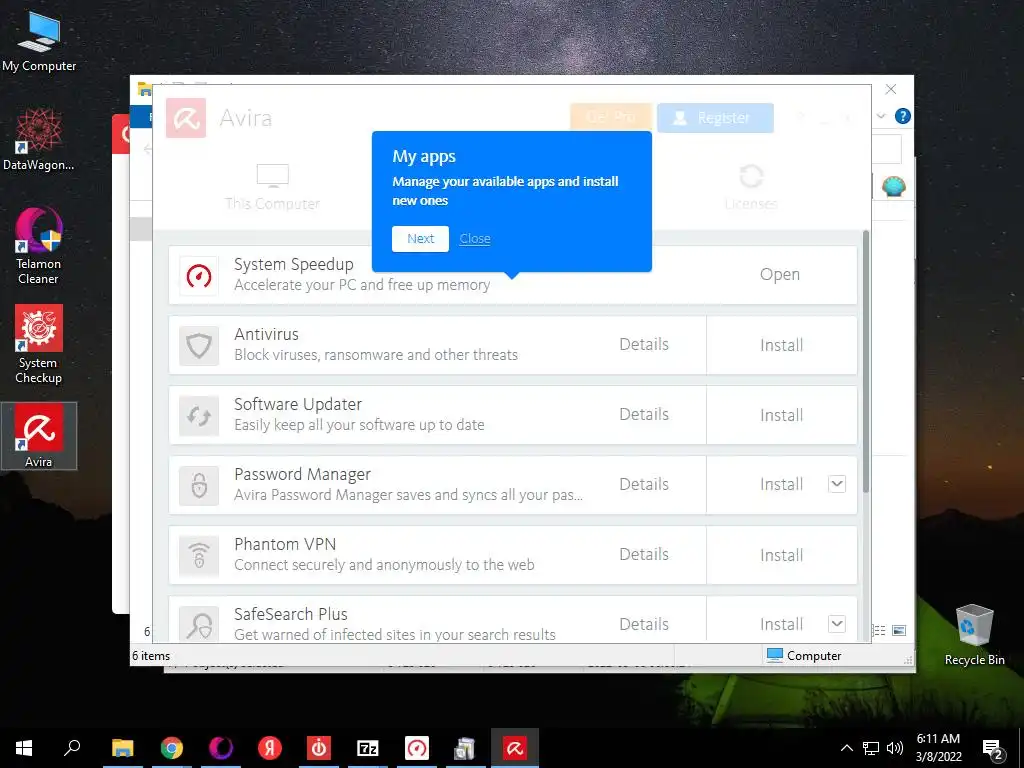1024x768 pixels.
Task: View Details for Password Manager
Action: point(644,485)
